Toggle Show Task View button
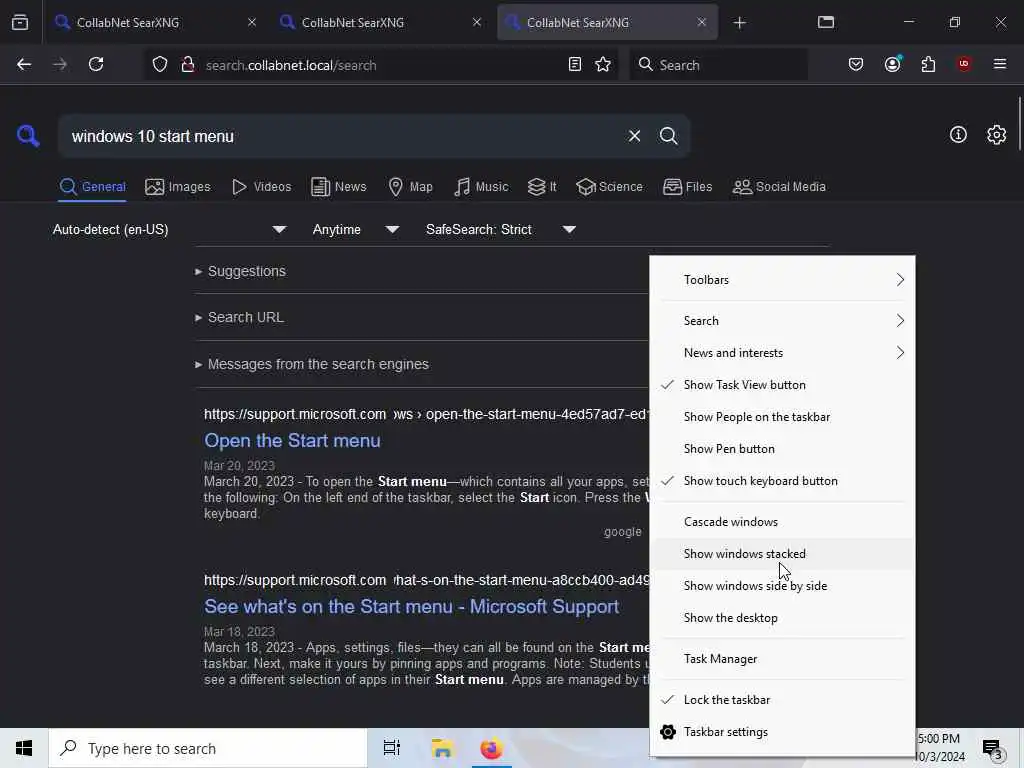The image size is (1024, 768). pos(782,385)
